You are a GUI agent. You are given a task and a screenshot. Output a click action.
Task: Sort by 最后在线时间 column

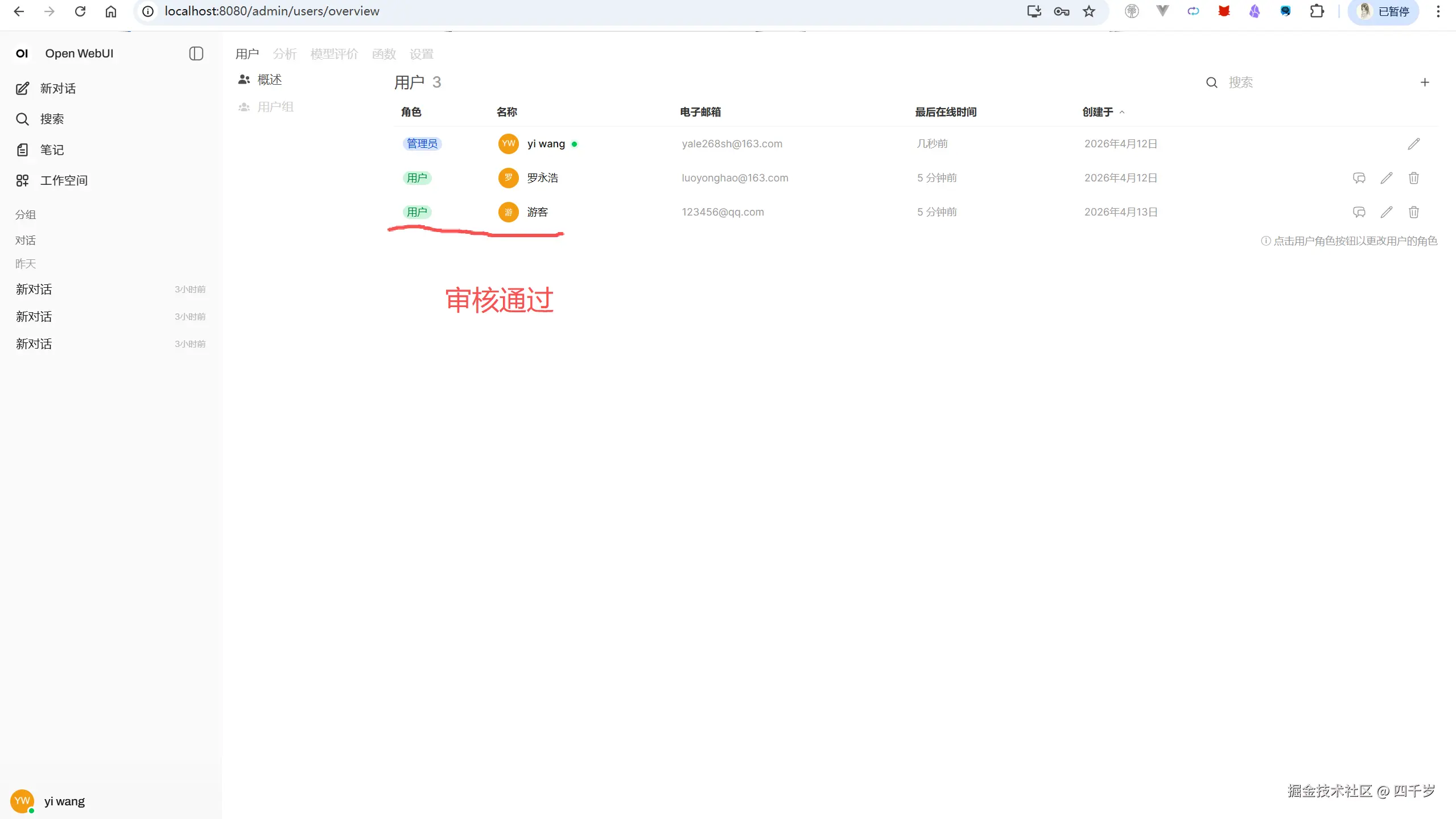[945, 112]
